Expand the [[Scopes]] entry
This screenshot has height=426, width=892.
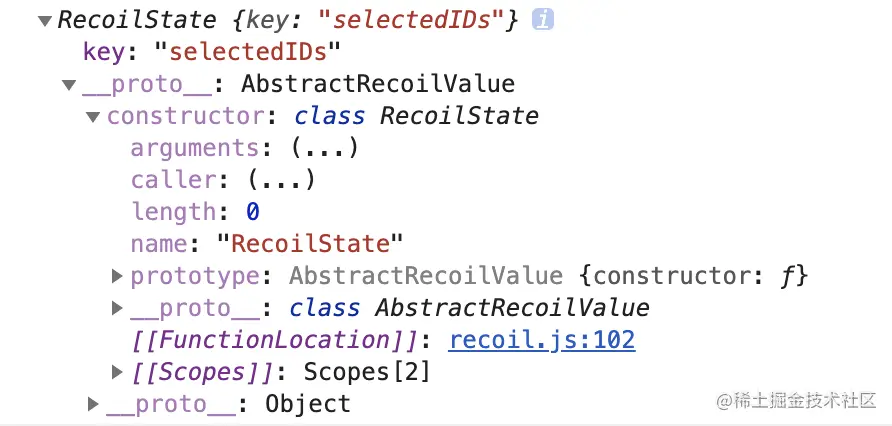pyautogui.click(x=117, y=373)
